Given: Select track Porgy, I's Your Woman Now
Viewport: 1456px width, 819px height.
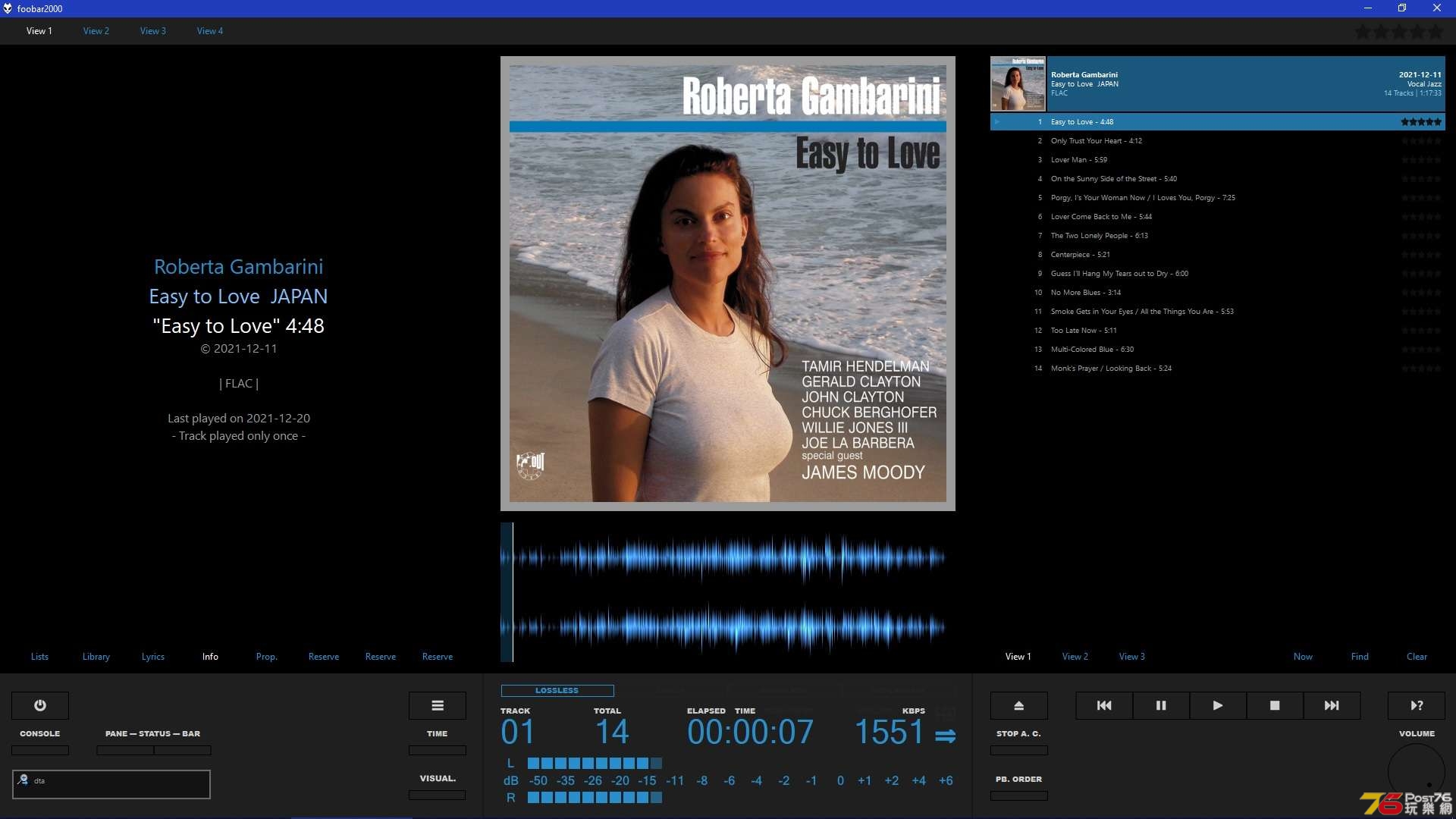Looking at the screenshot, I should 1217,198.
